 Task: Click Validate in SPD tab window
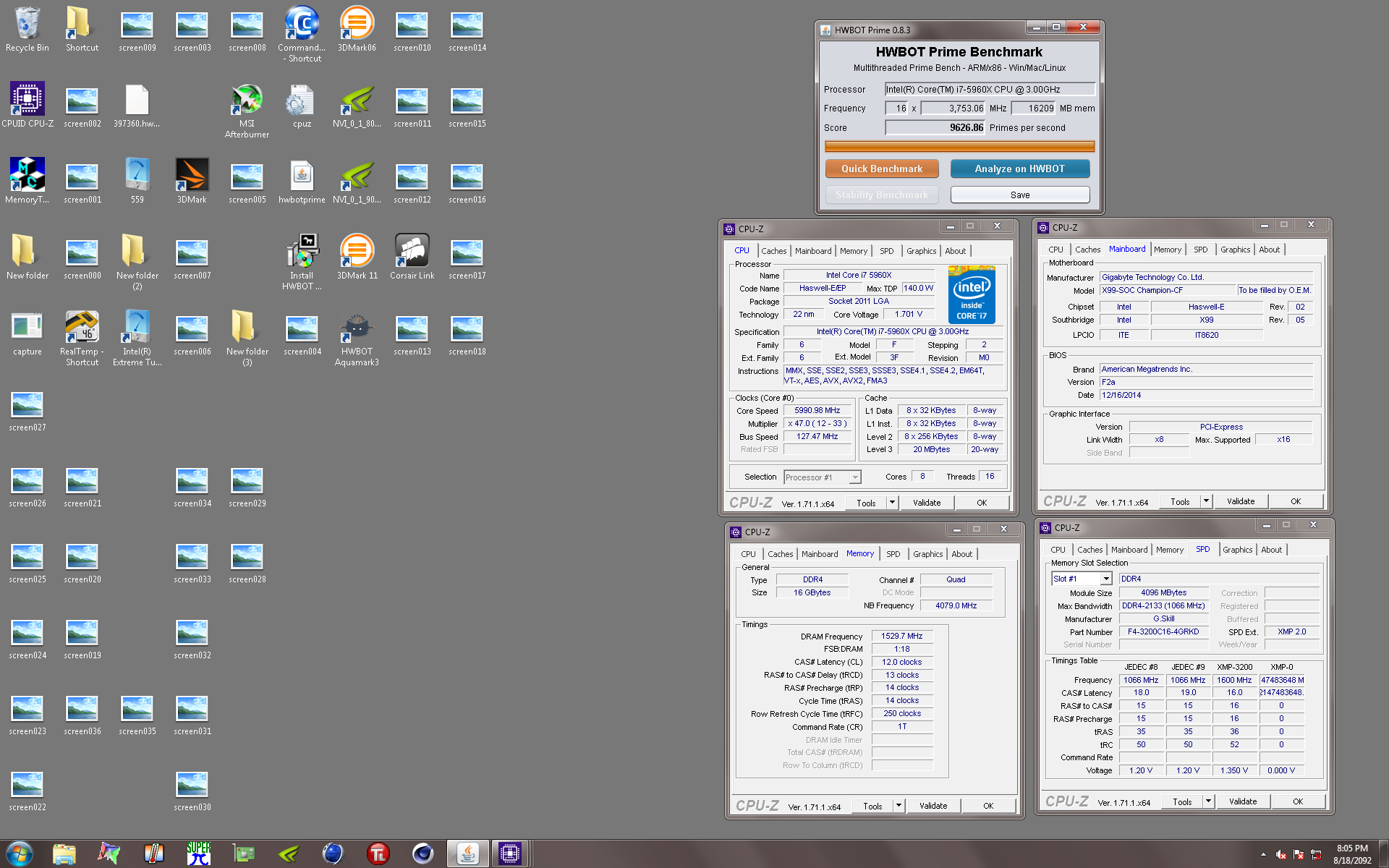pyautogui.click(x=1243, y=801)
